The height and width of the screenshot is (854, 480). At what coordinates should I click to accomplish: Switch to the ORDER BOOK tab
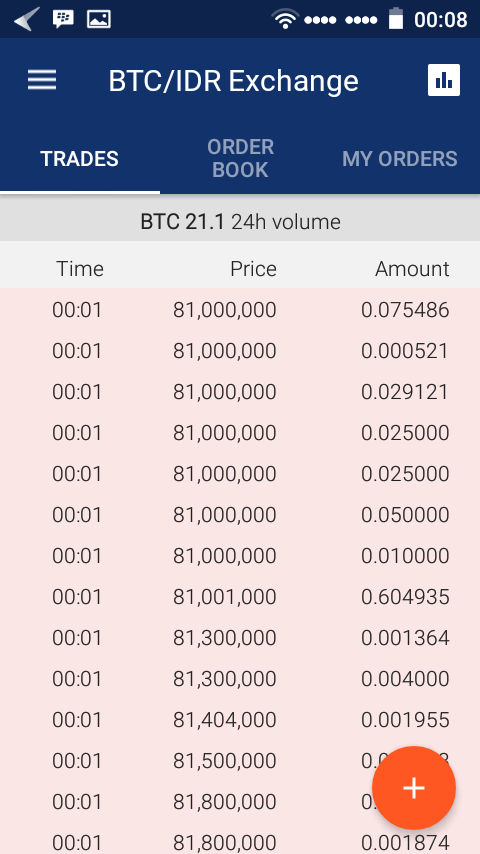click(x=240, y=158)
